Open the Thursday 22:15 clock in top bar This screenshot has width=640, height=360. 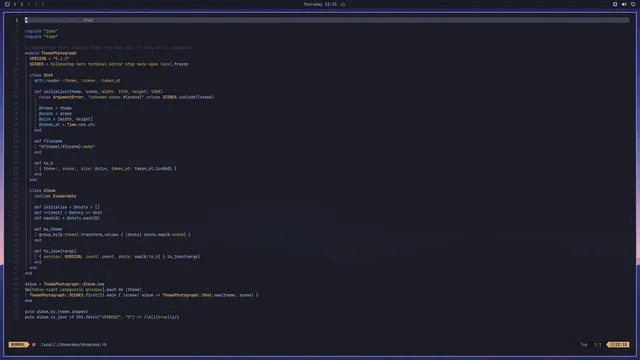(320, 4)
